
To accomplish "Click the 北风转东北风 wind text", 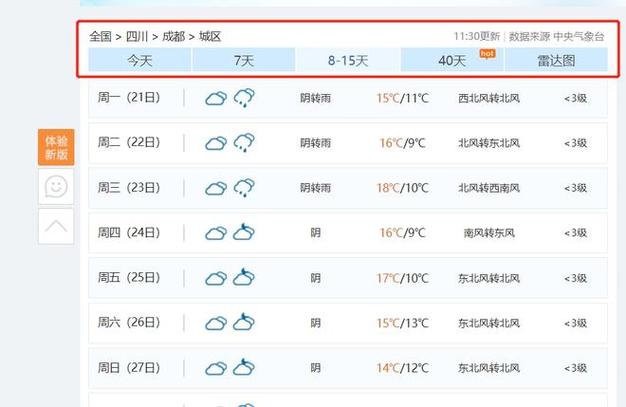I will [x=489, y=143].
